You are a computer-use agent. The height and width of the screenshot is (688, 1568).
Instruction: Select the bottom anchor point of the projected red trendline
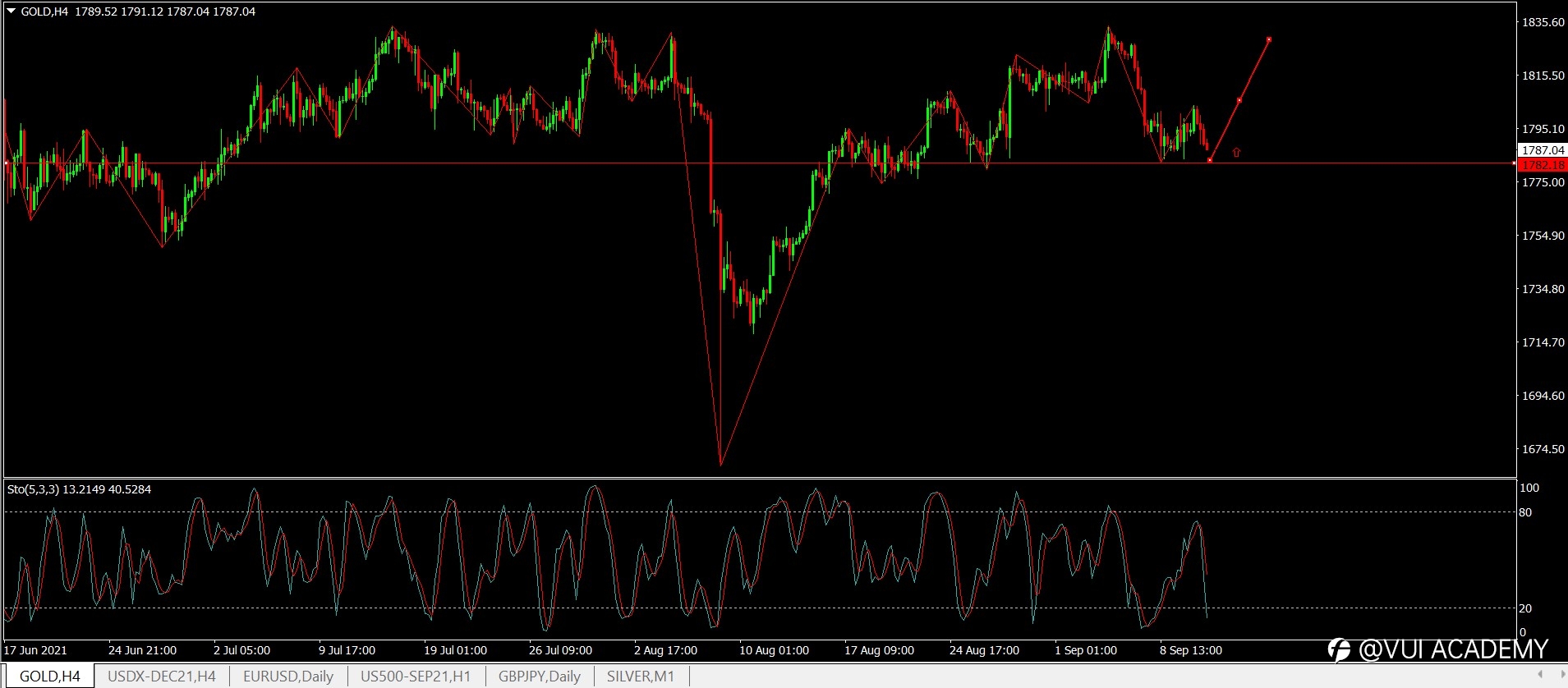pos(1210,160)
